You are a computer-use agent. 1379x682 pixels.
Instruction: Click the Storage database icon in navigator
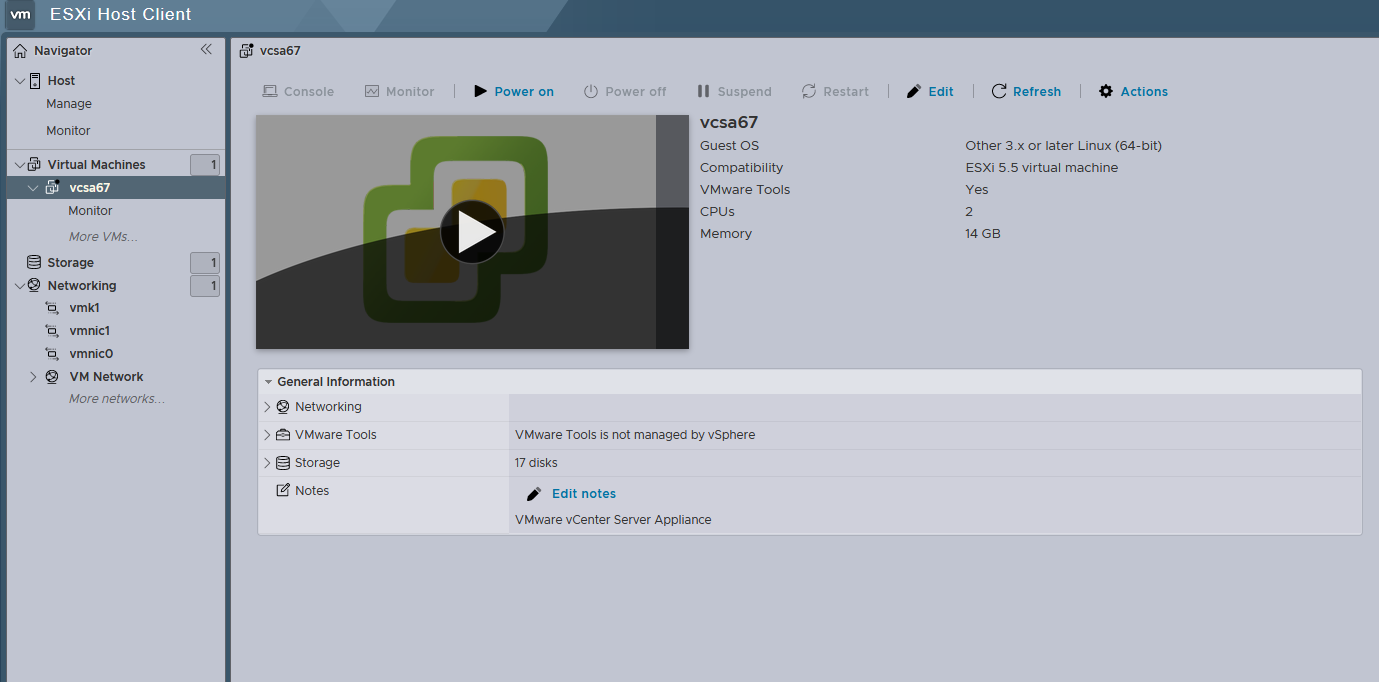point(34,262)
